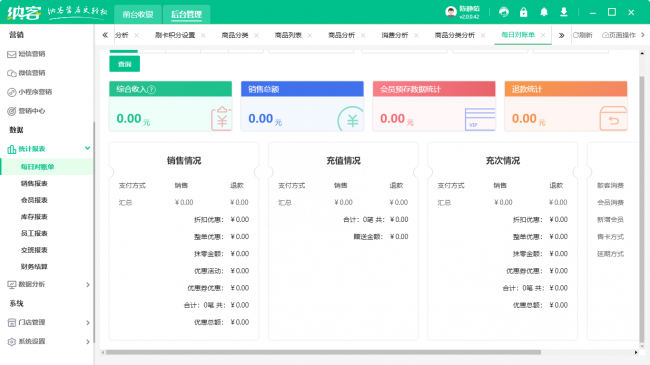Open 短信营销 in the sidebar
Viewport: 650px width, 365px height.
coord(27,54)
